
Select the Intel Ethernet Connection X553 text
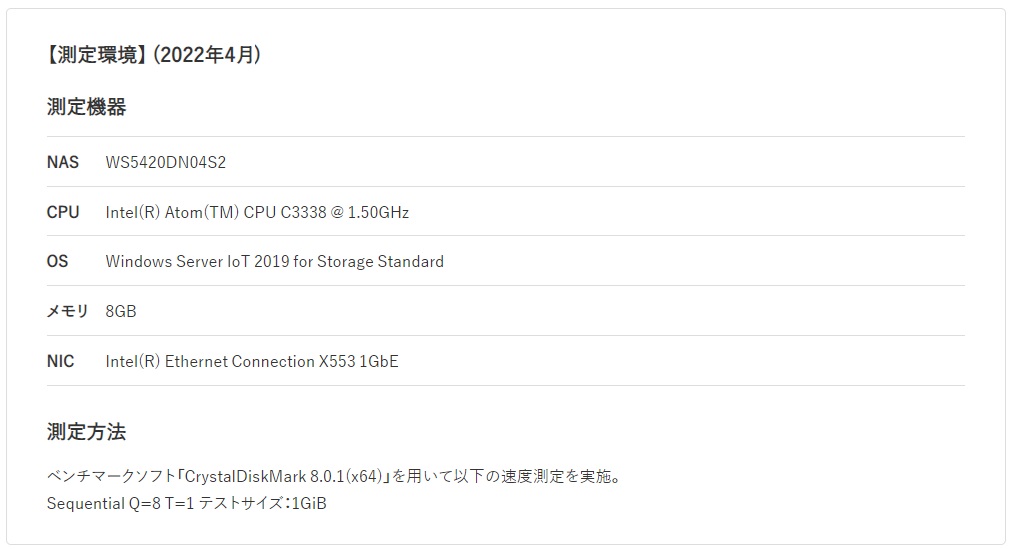231,361
